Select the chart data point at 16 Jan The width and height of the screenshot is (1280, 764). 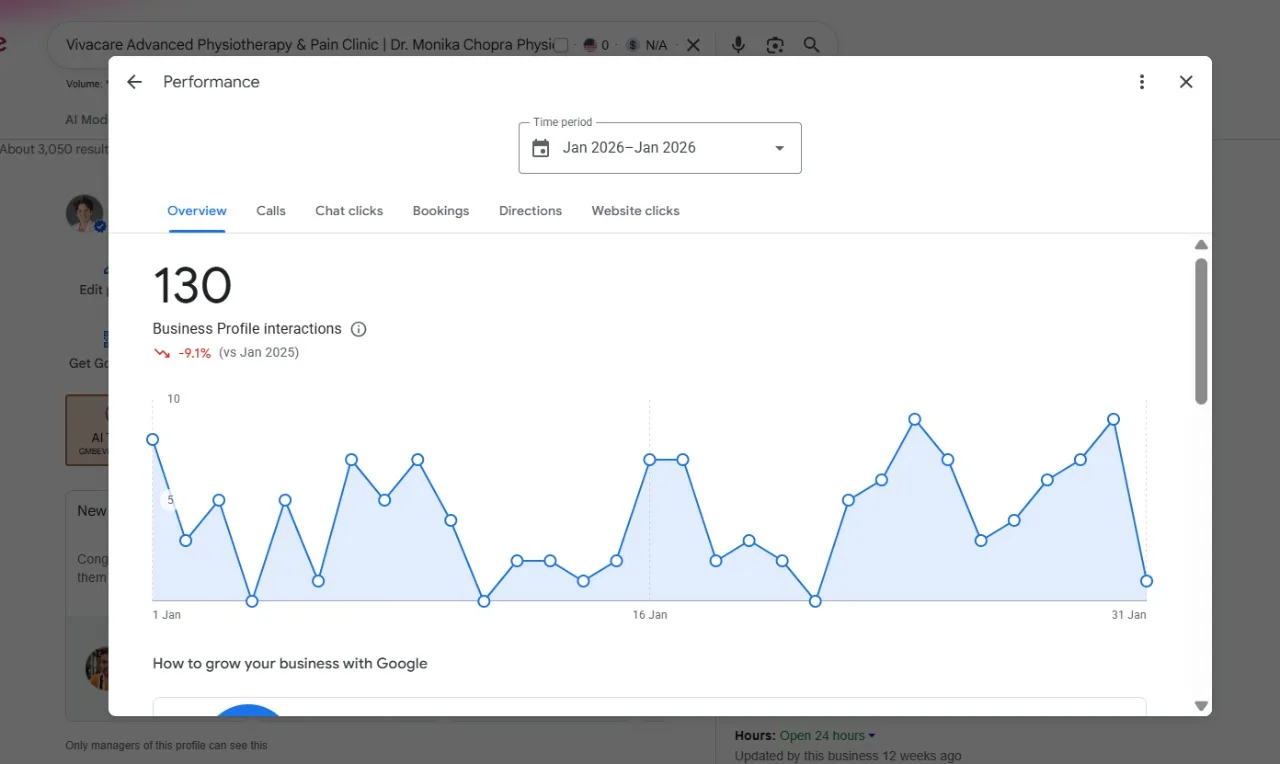(x=650, y=459)
